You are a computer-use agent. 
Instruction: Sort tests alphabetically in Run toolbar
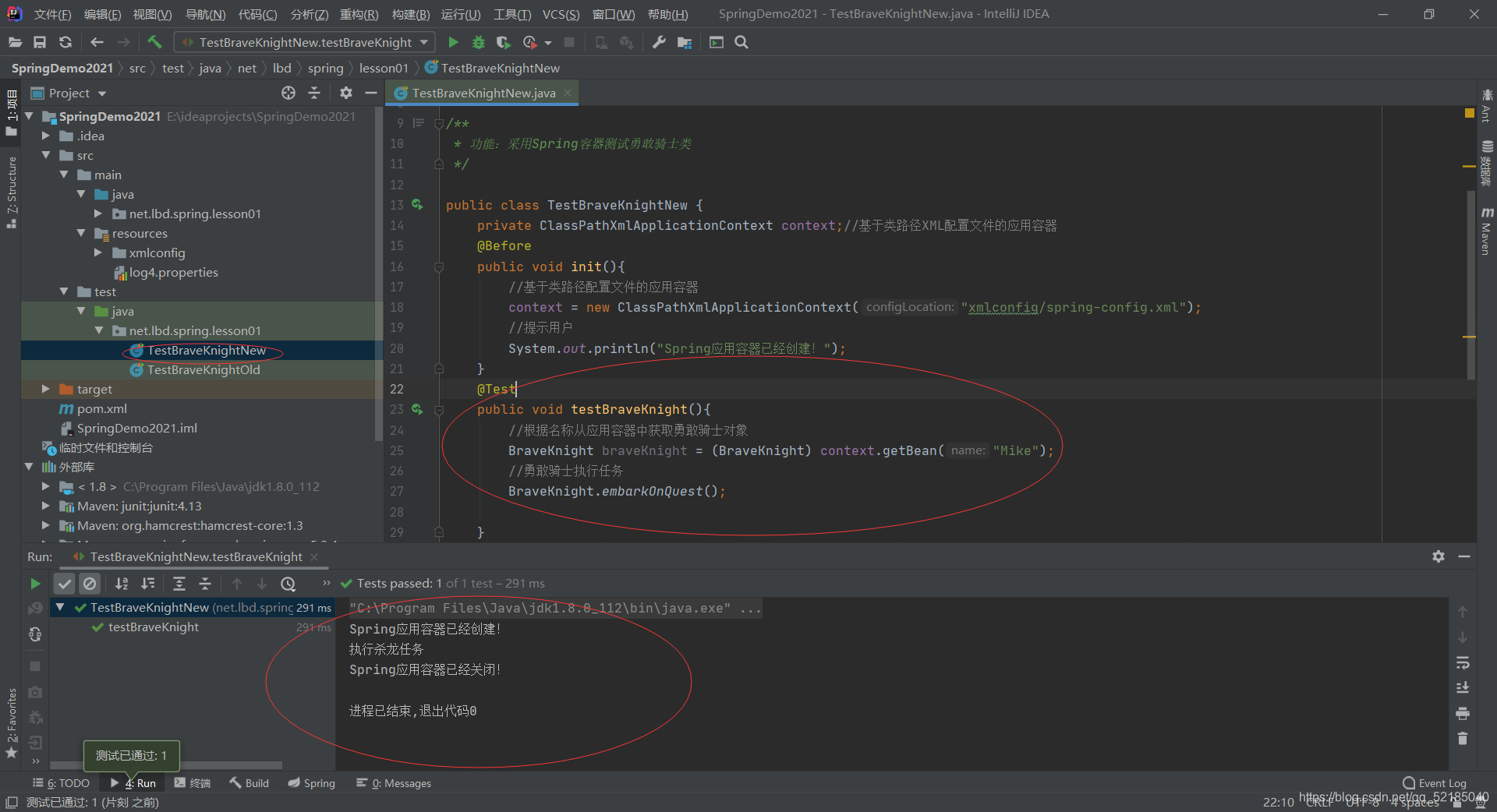click(122, 583)
